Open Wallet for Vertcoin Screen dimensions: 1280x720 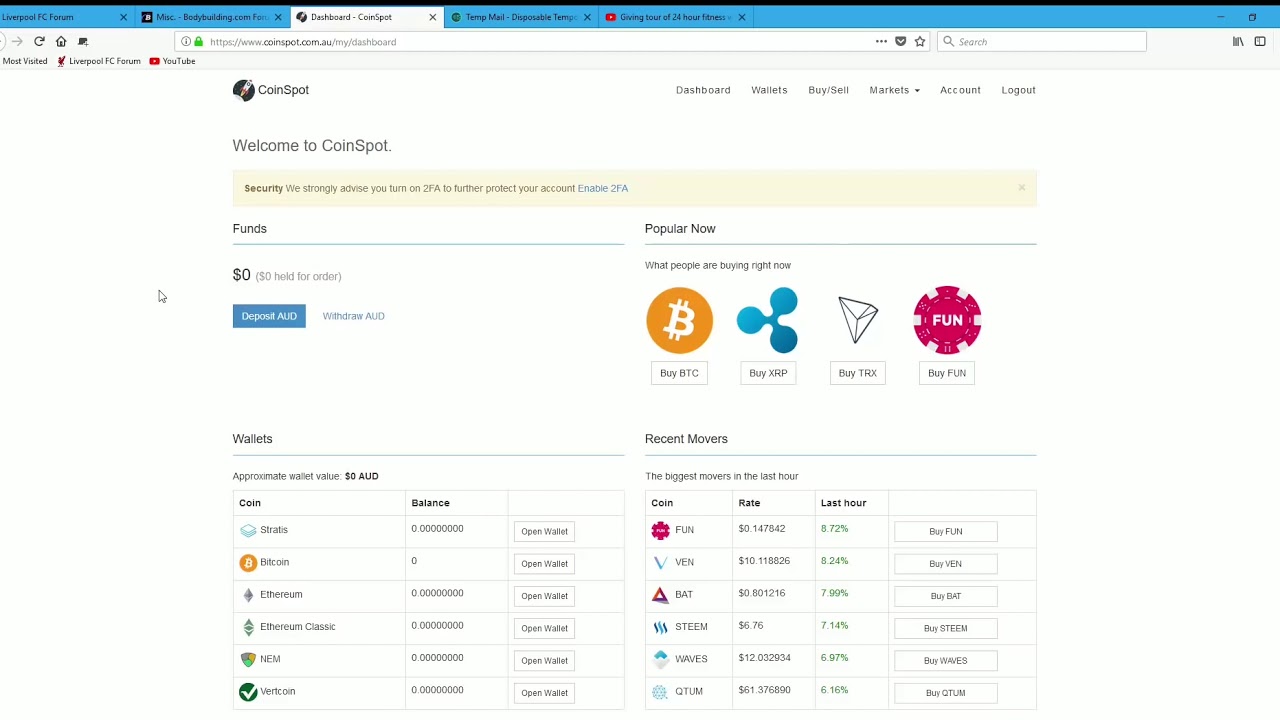pyautogui.click(x=544, y=692)
